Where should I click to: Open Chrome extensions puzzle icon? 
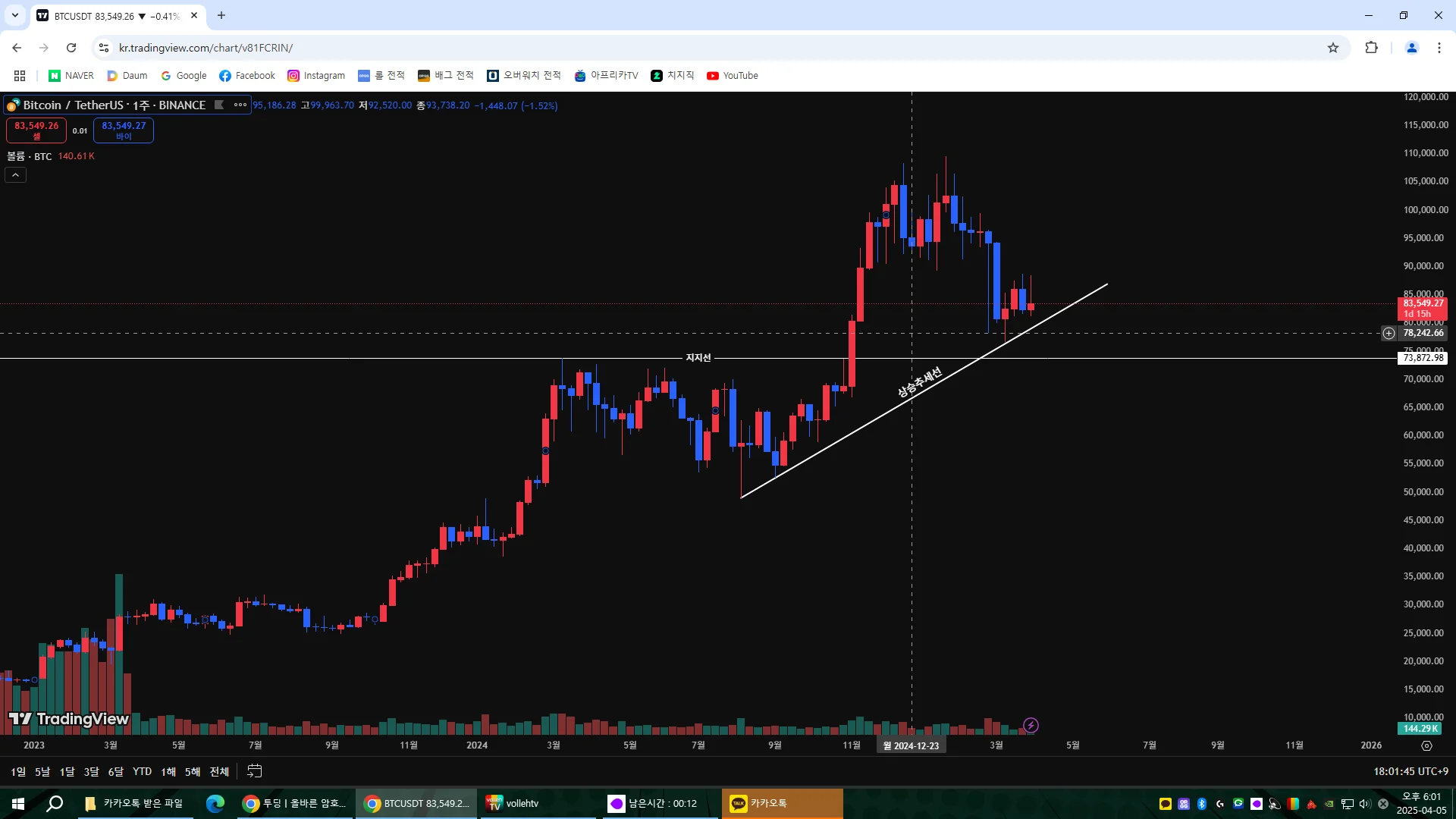coord(1371,48)
